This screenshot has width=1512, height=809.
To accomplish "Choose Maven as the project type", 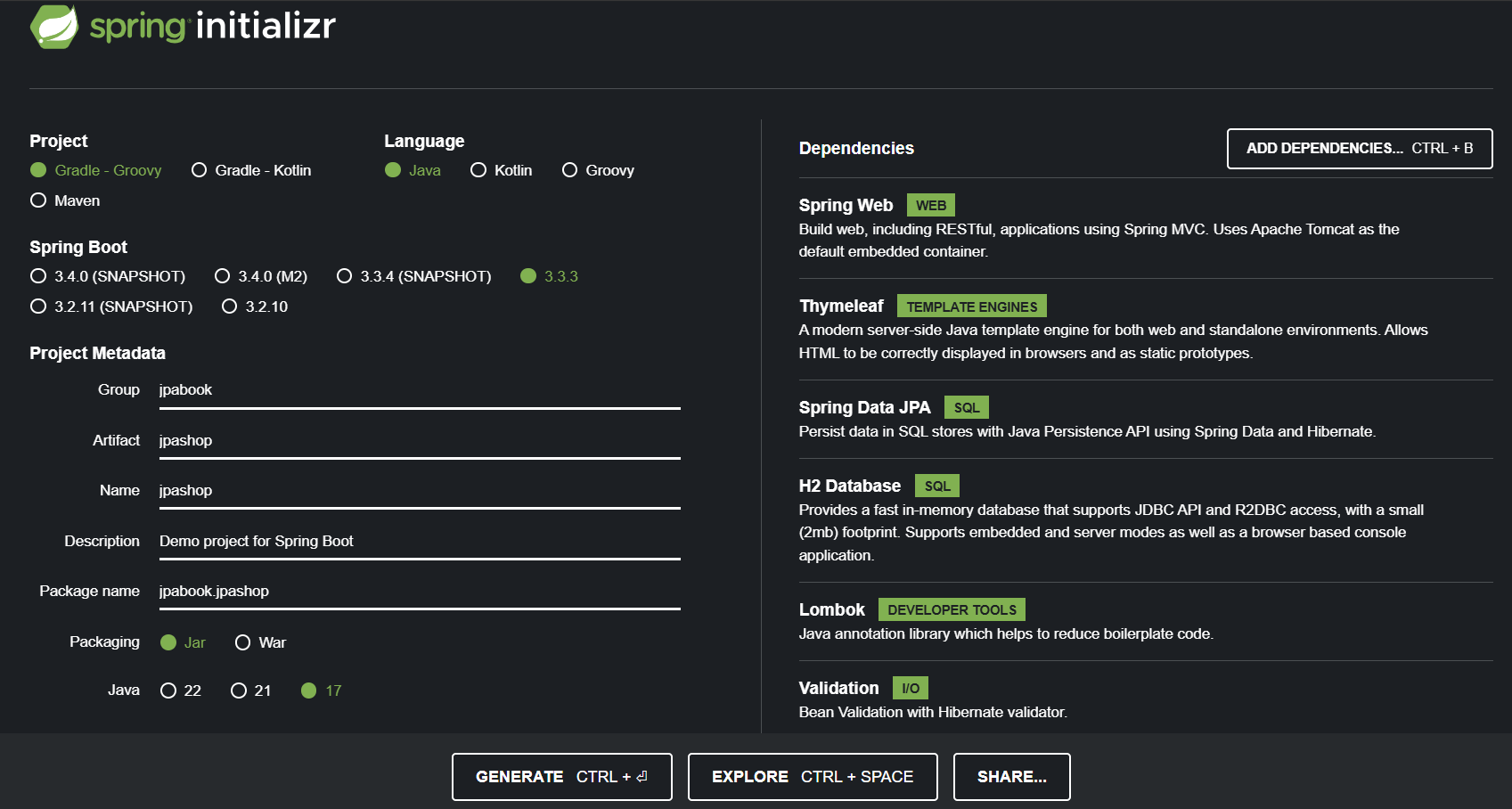I will (x=65, y=200).
